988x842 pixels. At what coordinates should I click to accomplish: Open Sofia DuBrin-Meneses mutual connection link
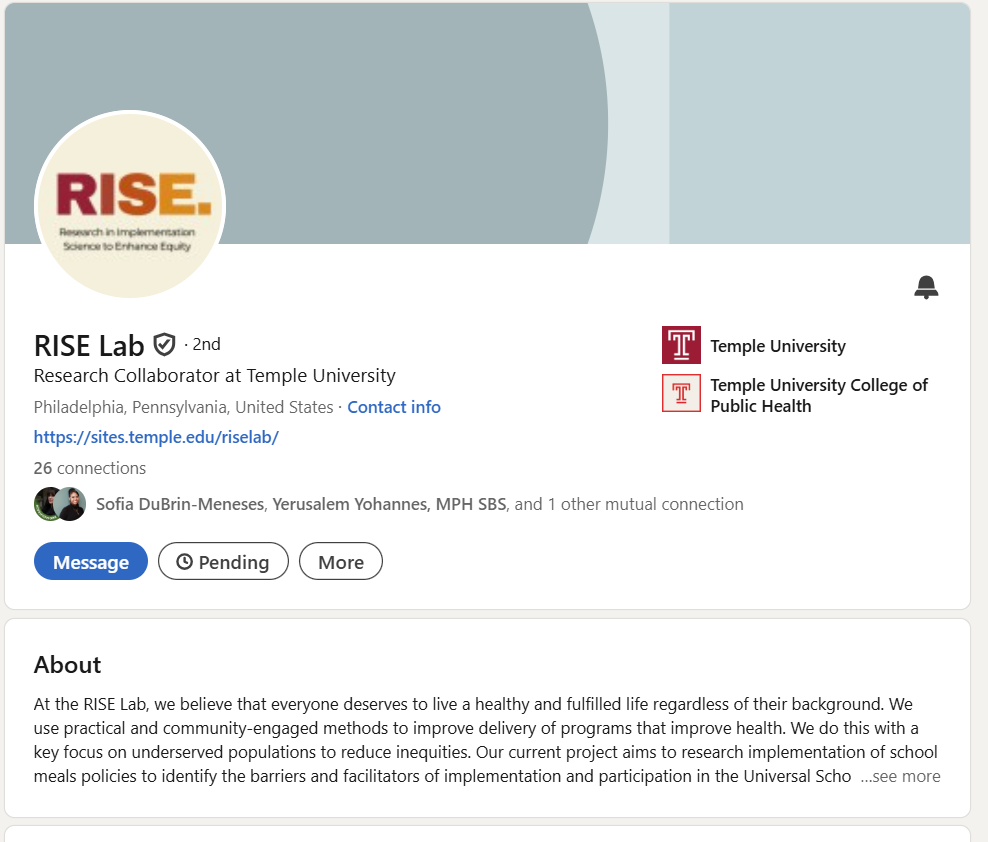pos(182,504)
